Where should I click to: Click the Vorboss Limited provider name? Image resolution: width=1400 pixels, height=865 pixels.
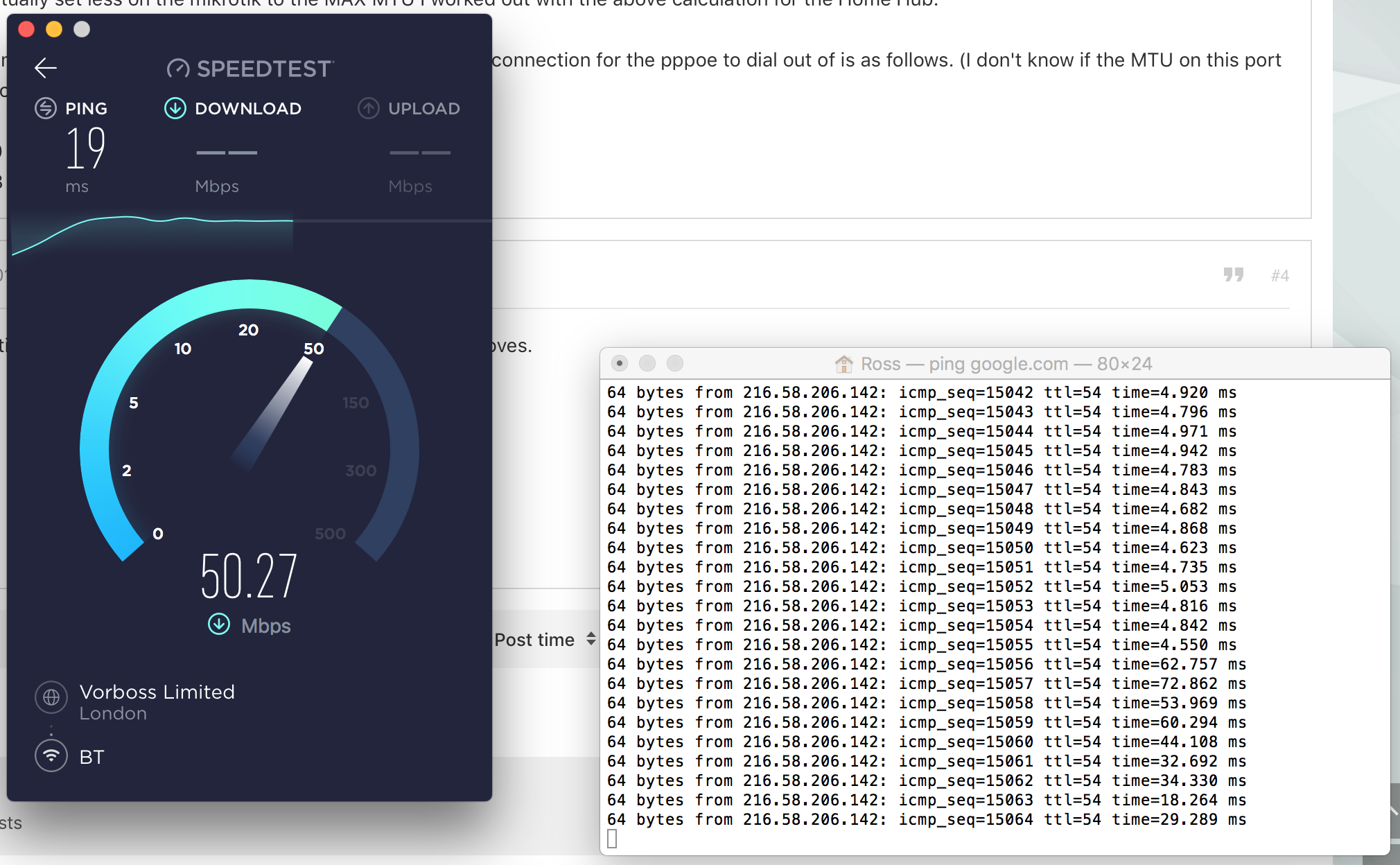pyautogui.click(x=158, y=691)
